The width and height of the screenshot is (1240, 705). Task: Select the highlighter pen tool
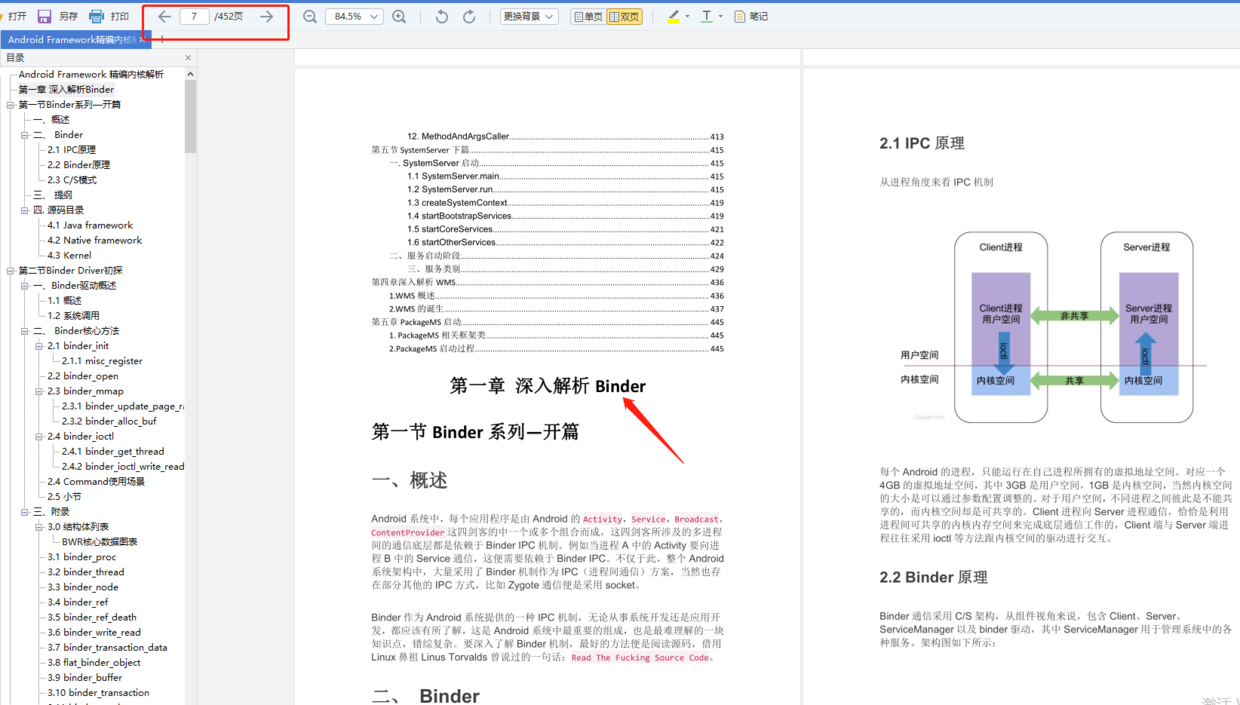(671, 16)
